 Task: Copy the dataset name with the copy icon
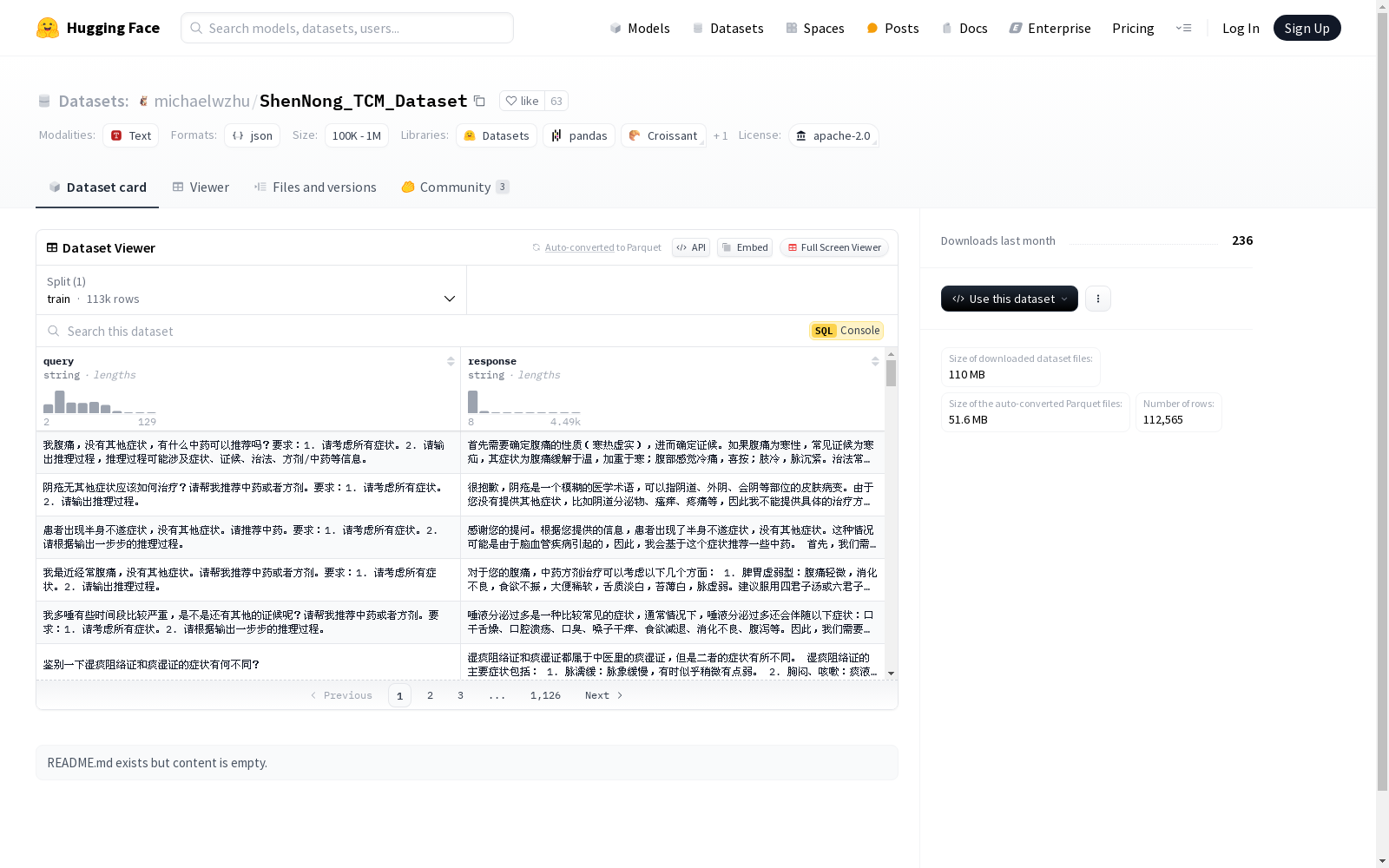pos(479,101)
